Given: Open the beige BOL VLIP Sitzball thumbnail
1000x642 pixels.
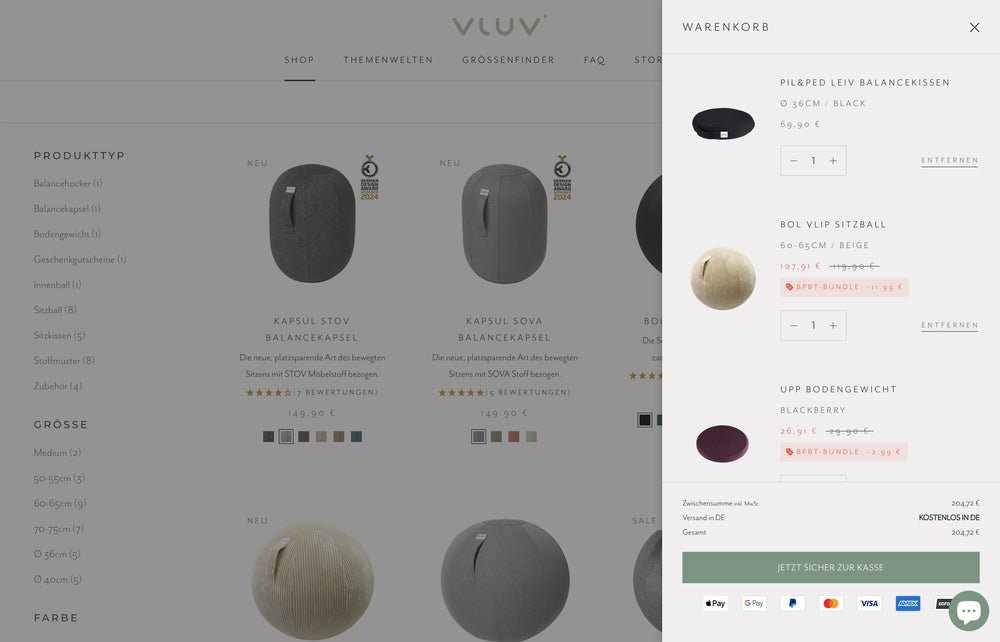Looking at the screenshot, I should point(723,279).
